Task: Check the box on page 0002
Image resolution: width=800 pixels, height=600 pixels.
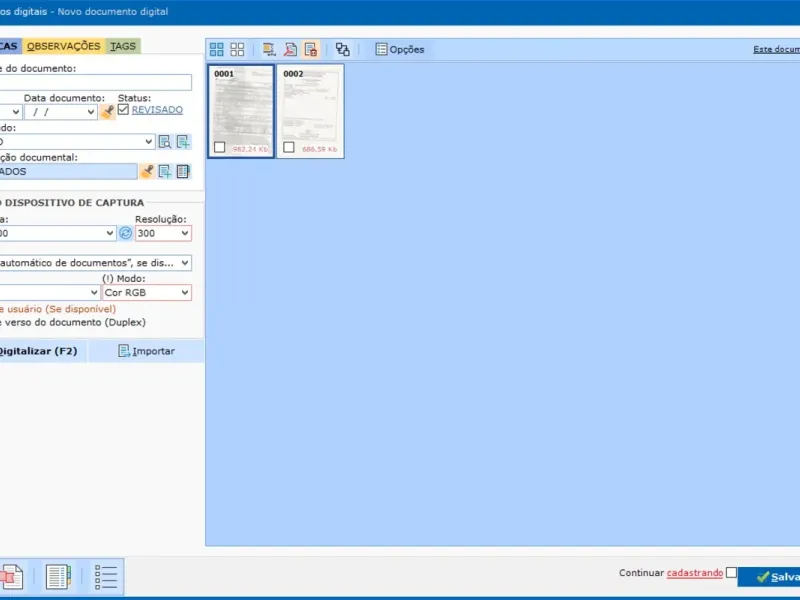Action: (289, 147)
